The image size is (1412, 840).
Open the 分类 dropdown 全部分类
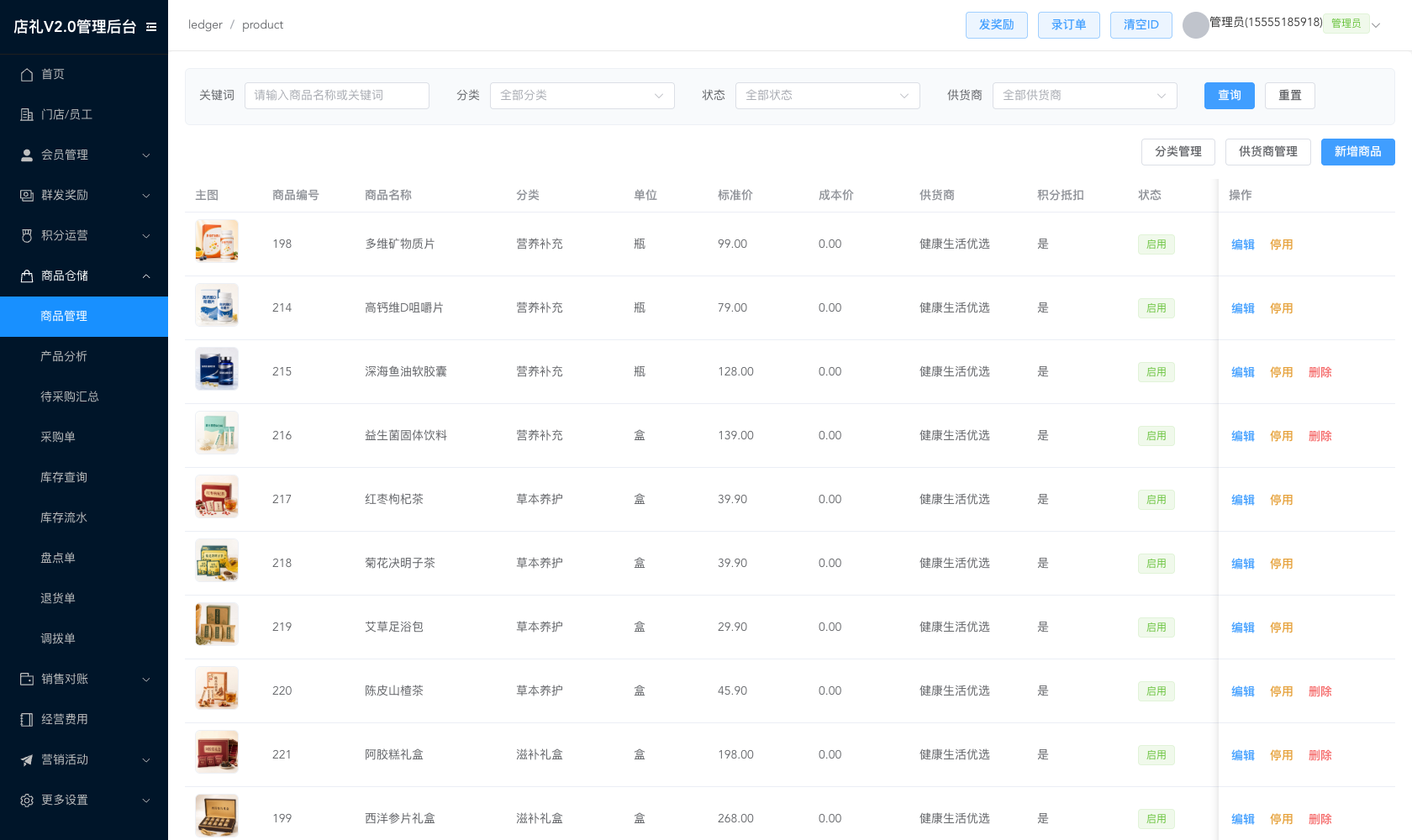tap(582, 96)
